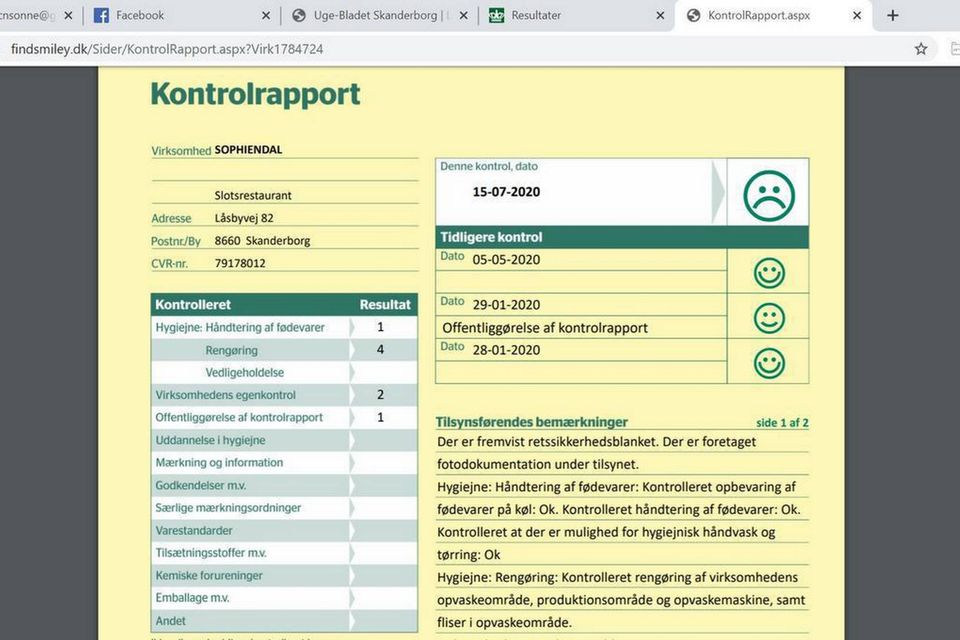
Task: Close the Resultater tab
Action: pos(660,15)
